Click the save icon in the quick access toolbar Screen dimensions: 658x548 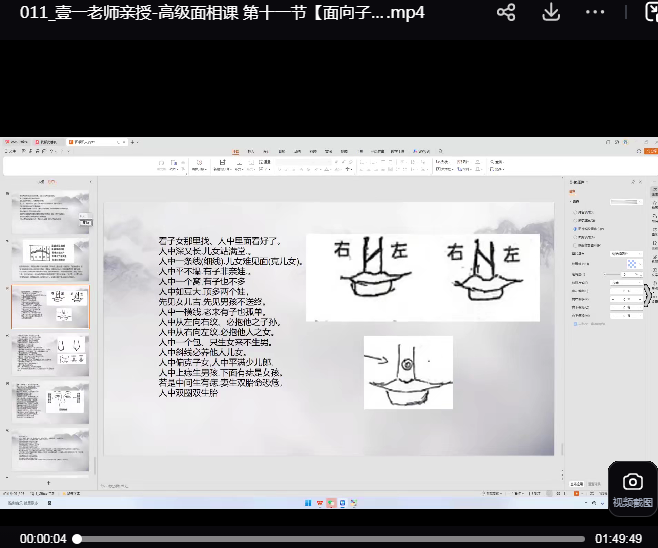(24, 151)
